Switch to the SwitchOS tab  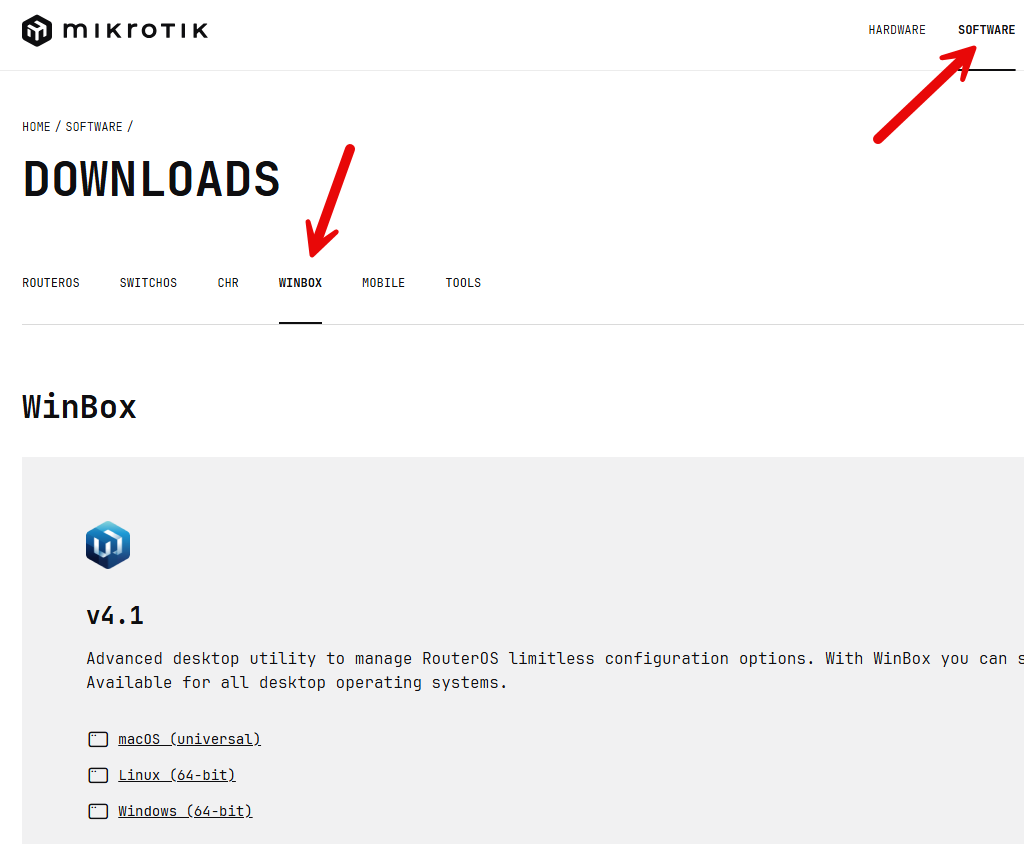point(148,283)
